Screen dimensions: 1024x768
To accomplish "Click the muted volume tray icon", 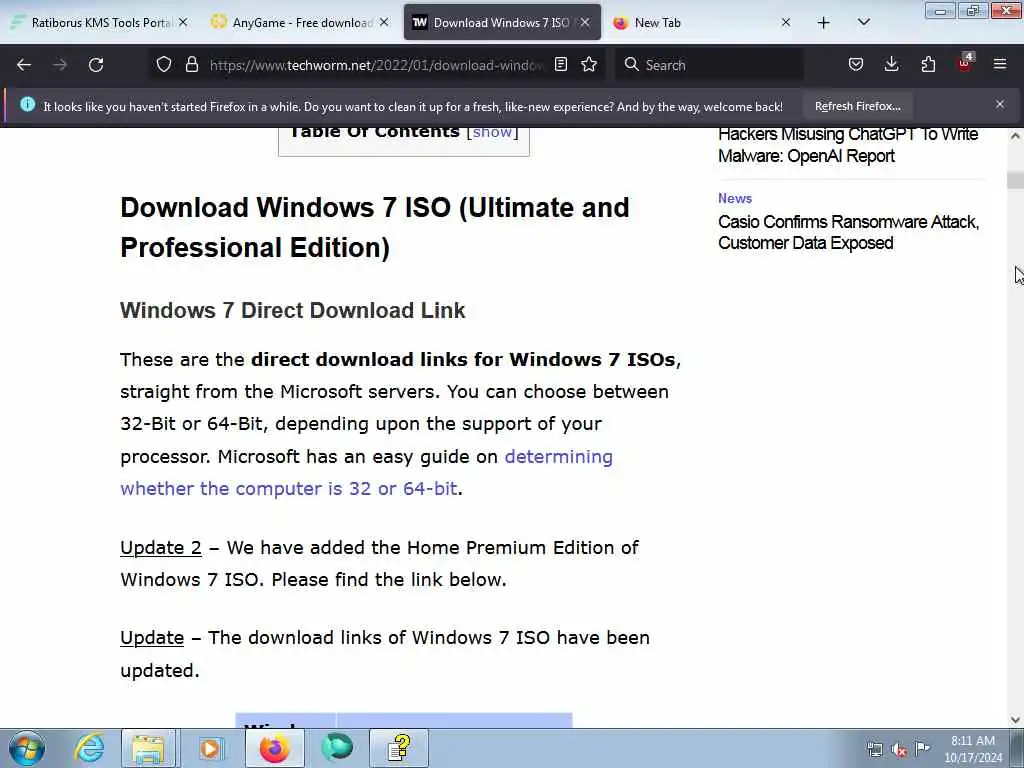I will (899, 749).
